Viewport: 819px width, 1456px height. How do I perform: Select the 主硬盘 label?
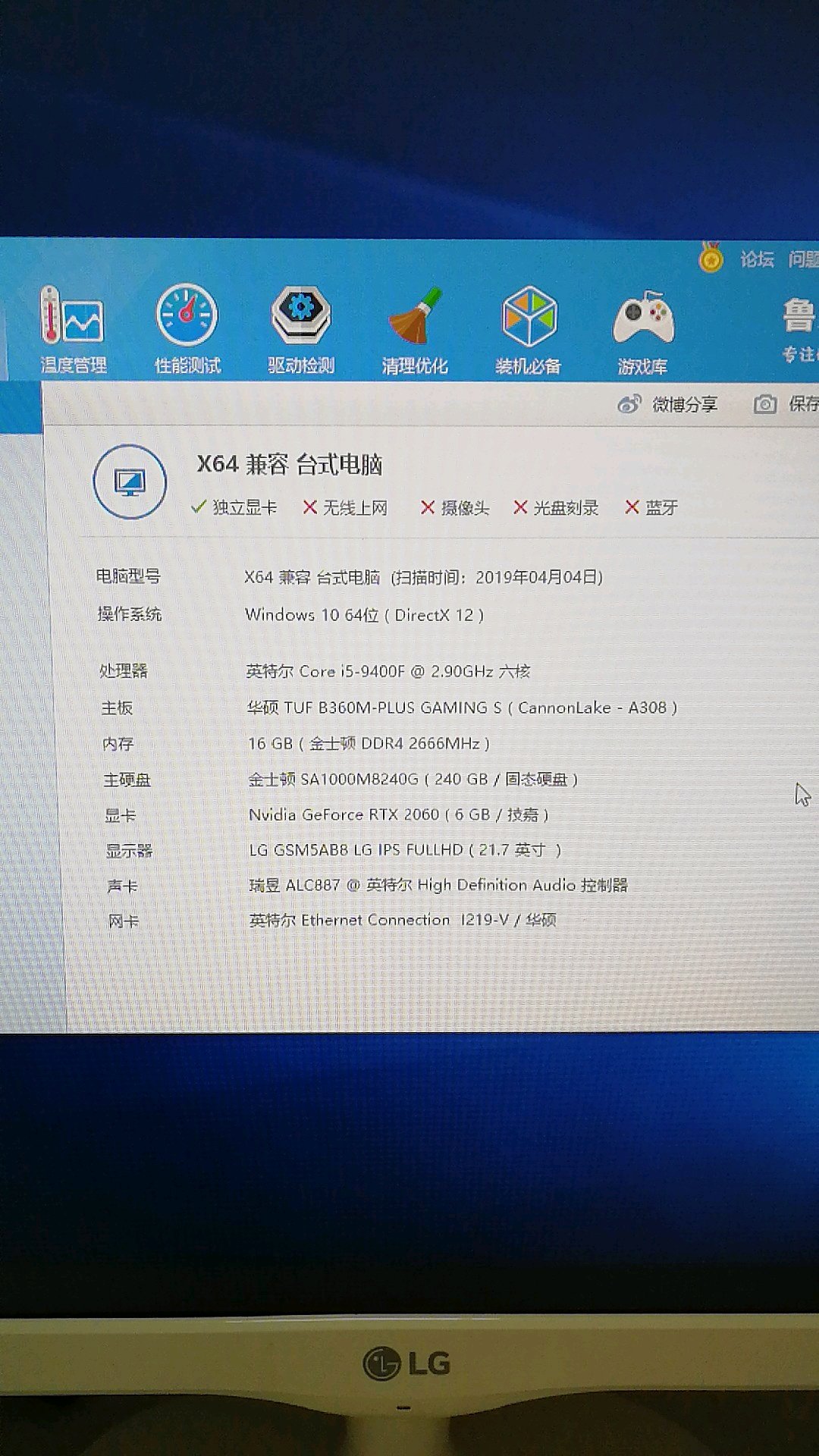pos(127,780)
